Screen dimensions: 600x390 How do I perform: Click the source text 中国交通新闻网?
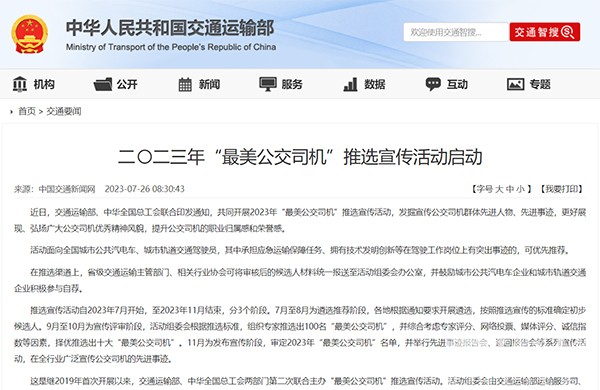[67, 189]
